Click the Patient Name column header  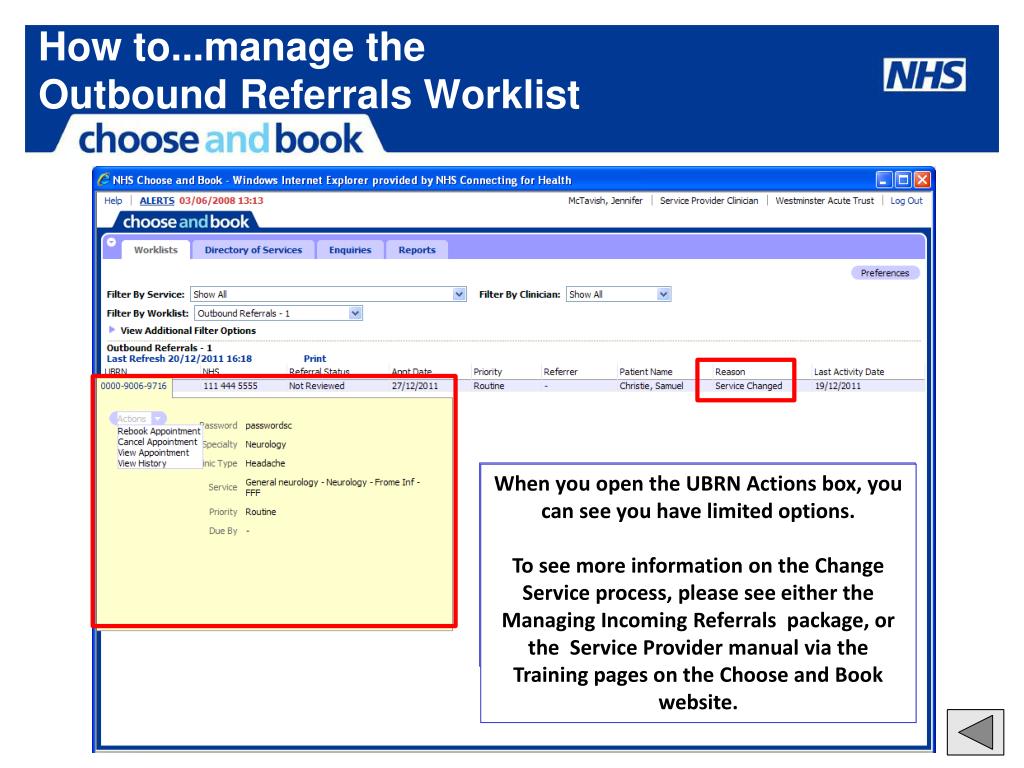tap(646, 372)
